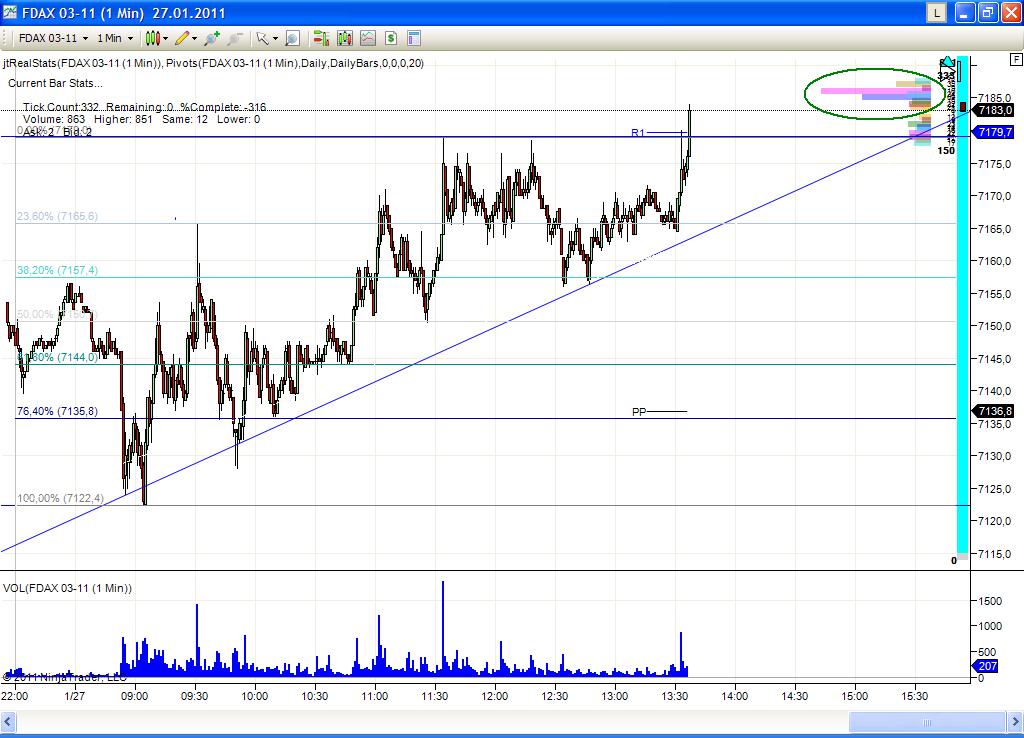1024x738 pixels.
Task: Click the line-chart analyzer icon
Action: click(x=368, y=38)
